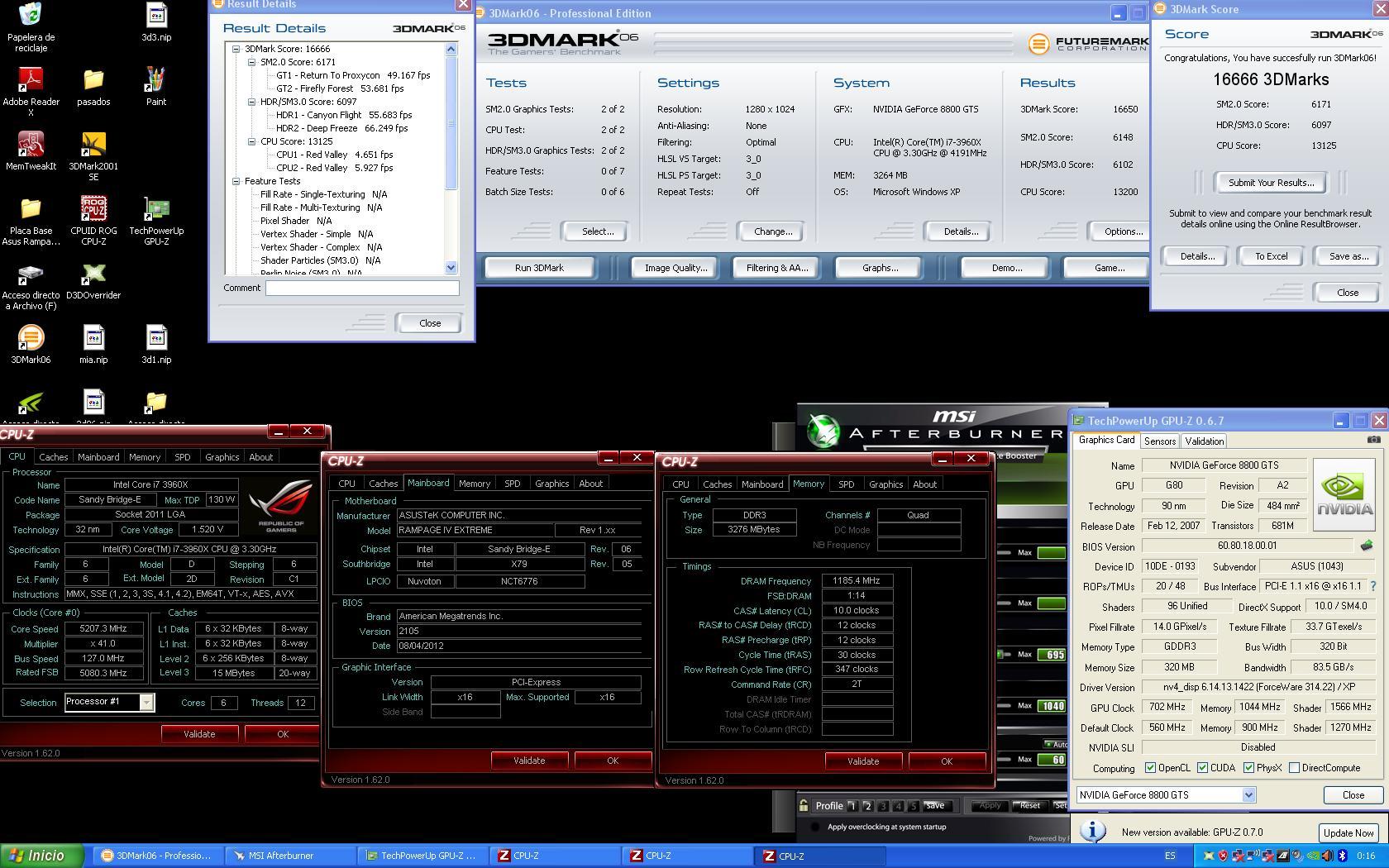Select GT1 - Return To Proxycon result row
The image size is (1389, 868).
[x=353, y=75]
